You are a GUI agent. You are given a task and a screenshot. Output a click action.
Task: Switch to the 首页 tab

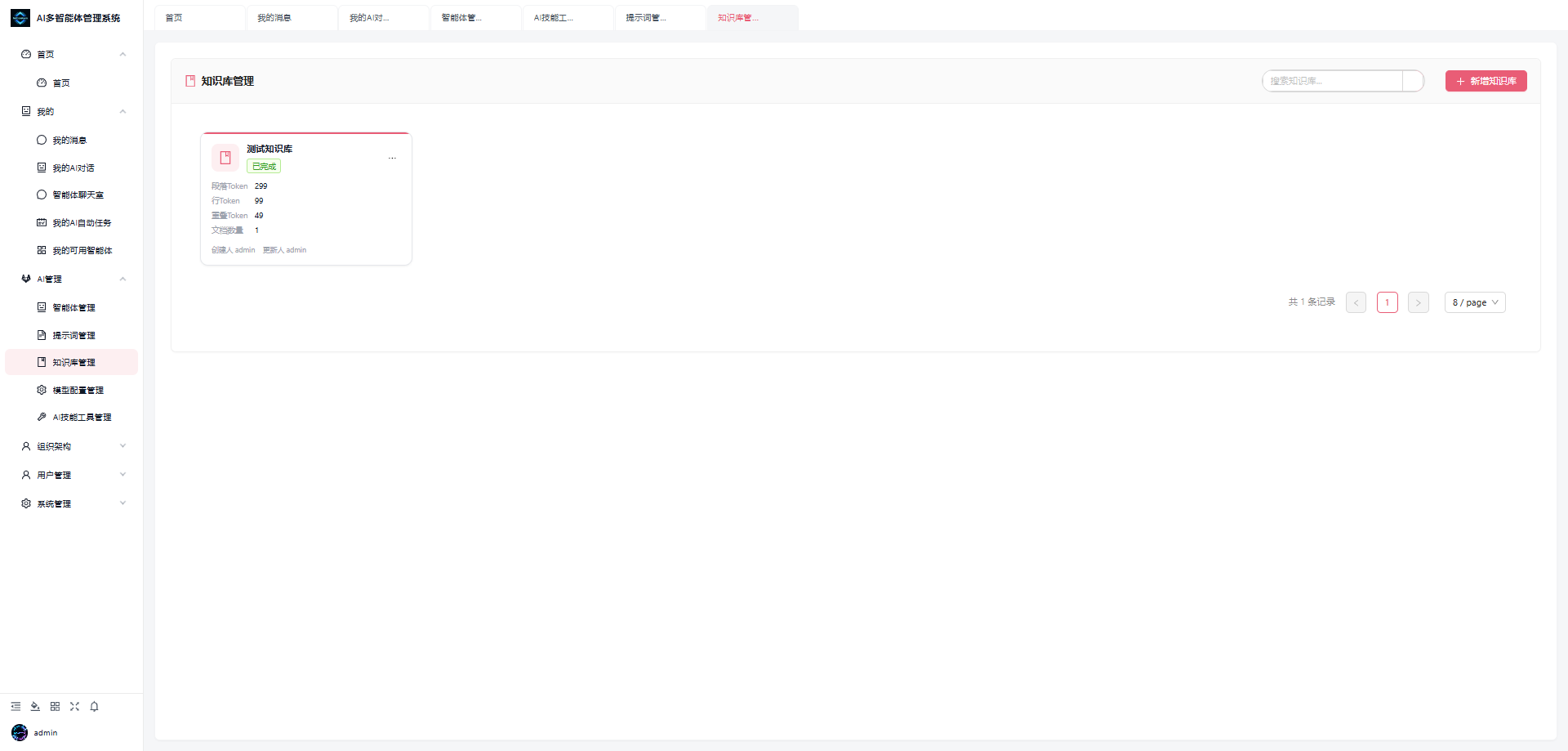[x=200, y=18]
